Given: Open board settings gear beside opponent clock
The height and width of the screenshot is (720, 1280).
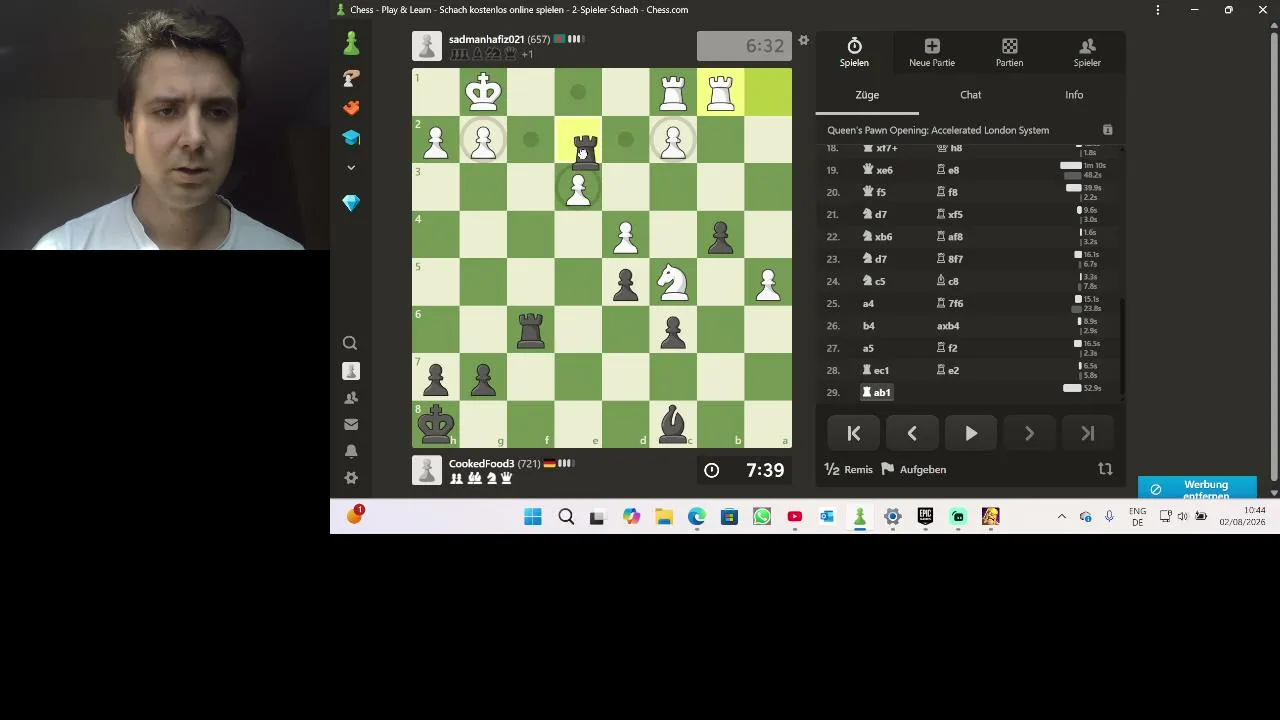Looking at the screenshot, I should (803, 41).
